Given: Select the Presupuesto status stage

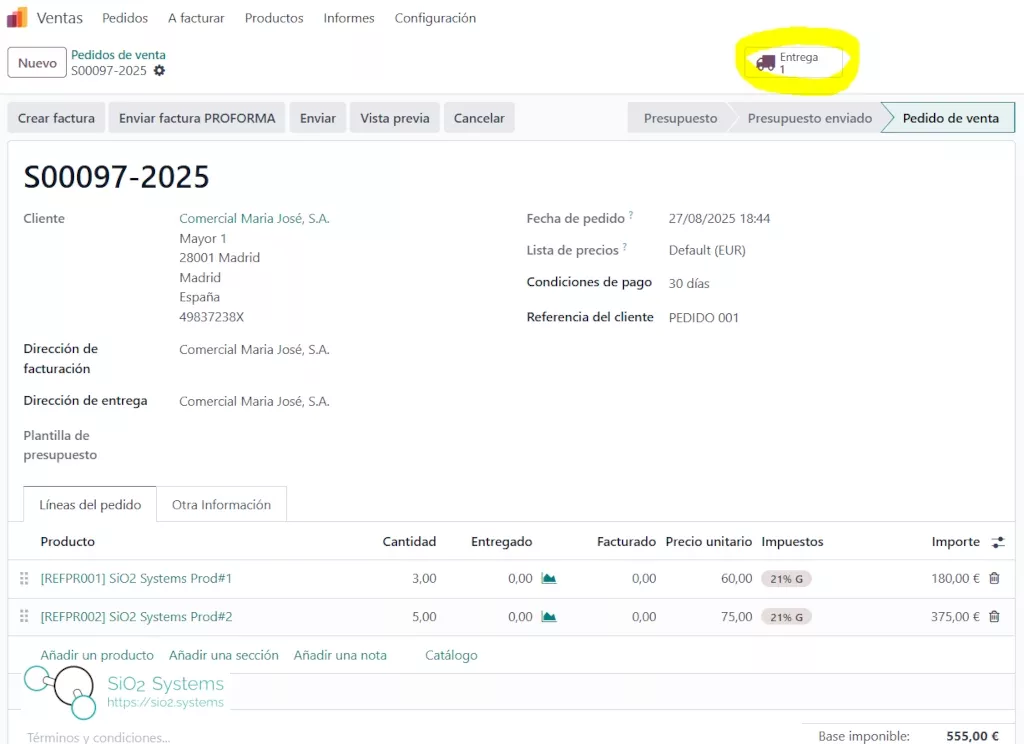Looking at the screenshot, I should tap(680, 118).
